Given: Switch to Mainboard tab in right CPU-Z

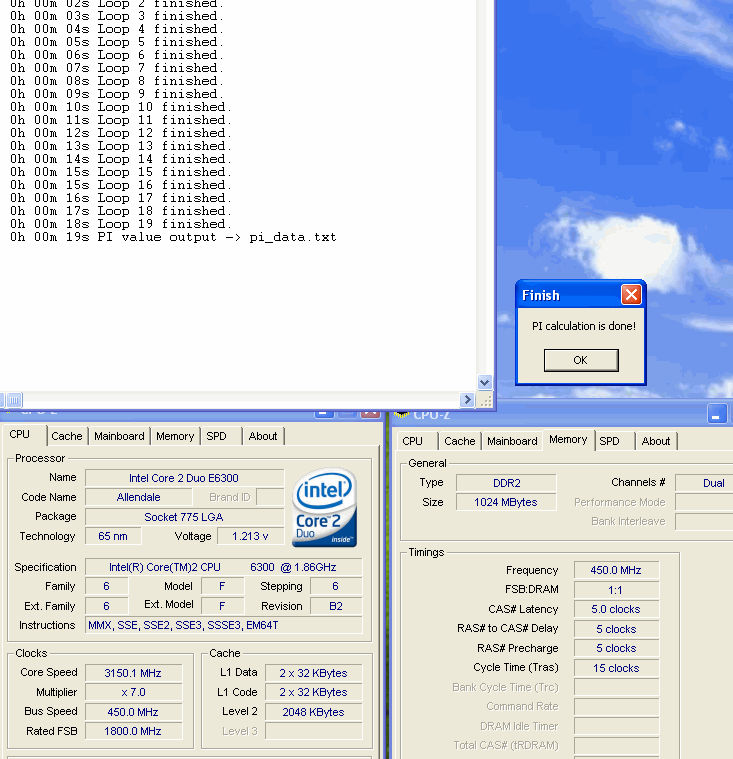Looking at the screenshot, I should pos(512,441).
